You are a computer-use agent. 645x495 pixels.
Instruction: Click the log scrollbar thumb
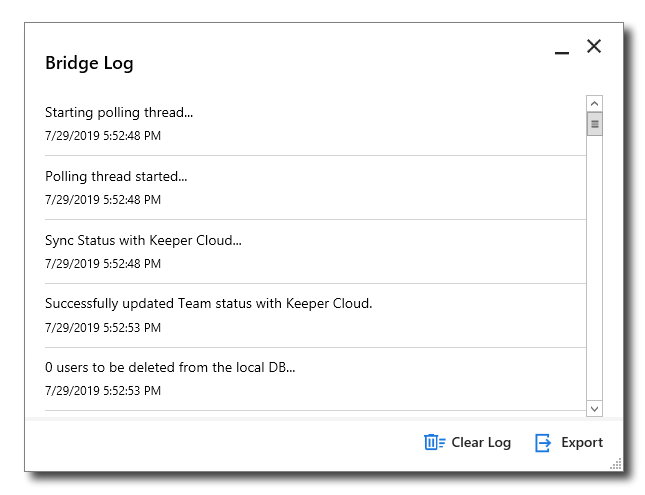(594, 124)
